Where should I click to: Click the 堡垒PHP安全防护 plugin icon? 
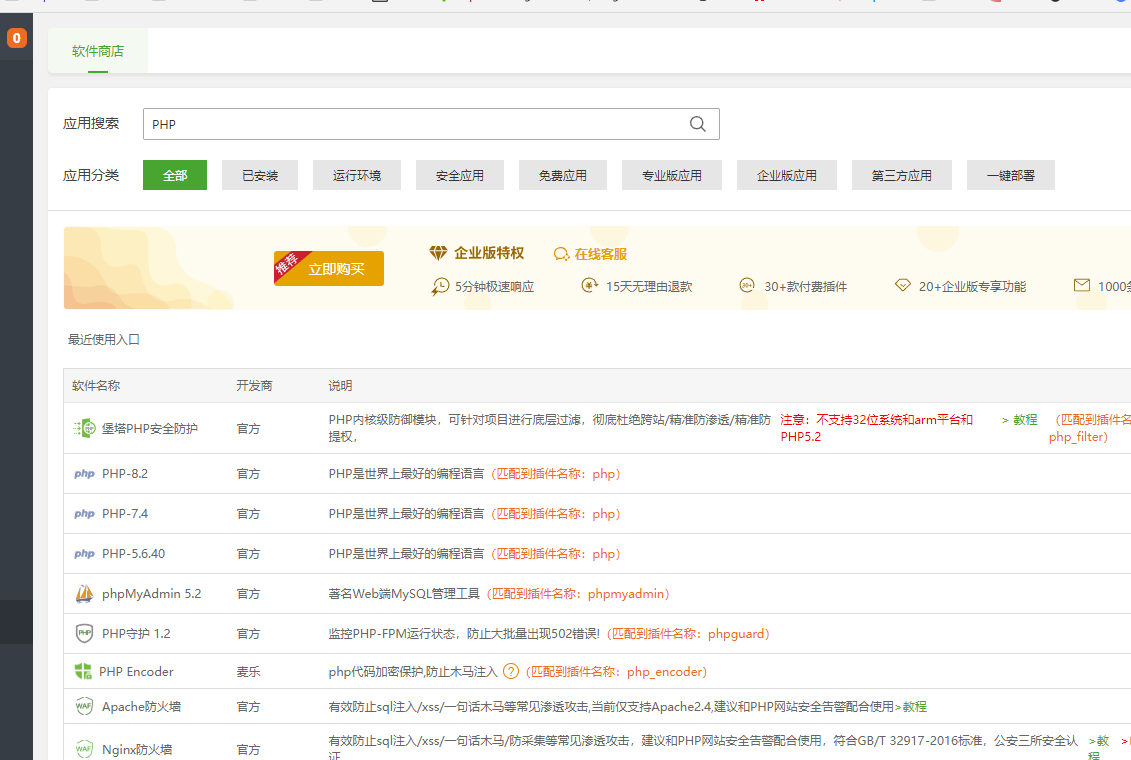coord(83,428)
